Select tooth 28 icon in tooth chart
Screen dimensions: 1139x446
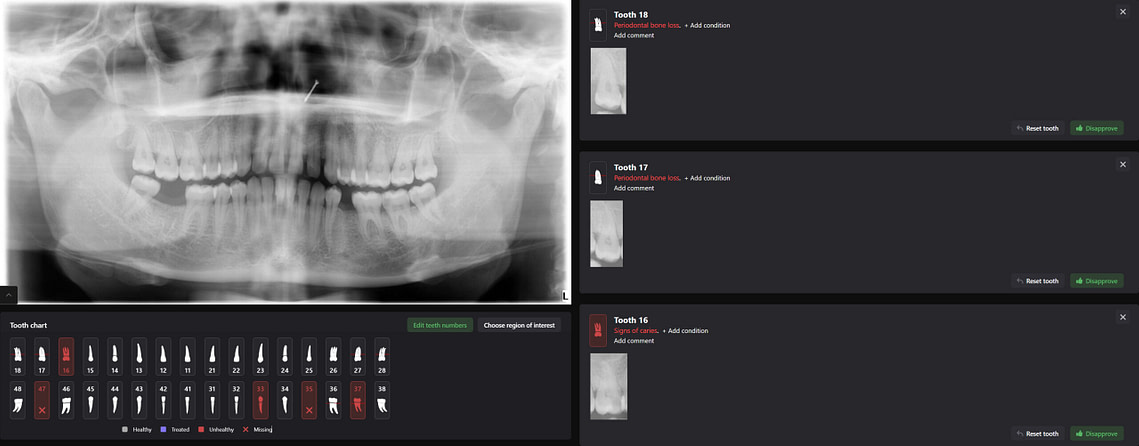coord(382,357)
